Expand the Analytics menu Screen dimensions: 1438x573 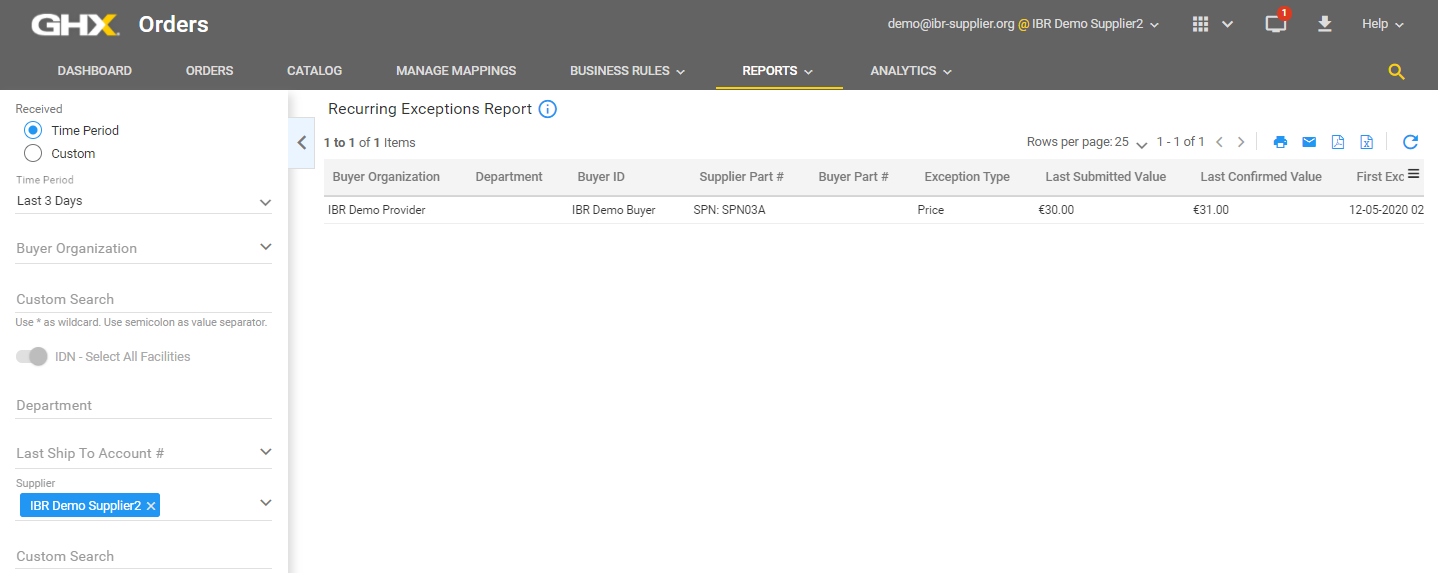click(x=911, y=71)
